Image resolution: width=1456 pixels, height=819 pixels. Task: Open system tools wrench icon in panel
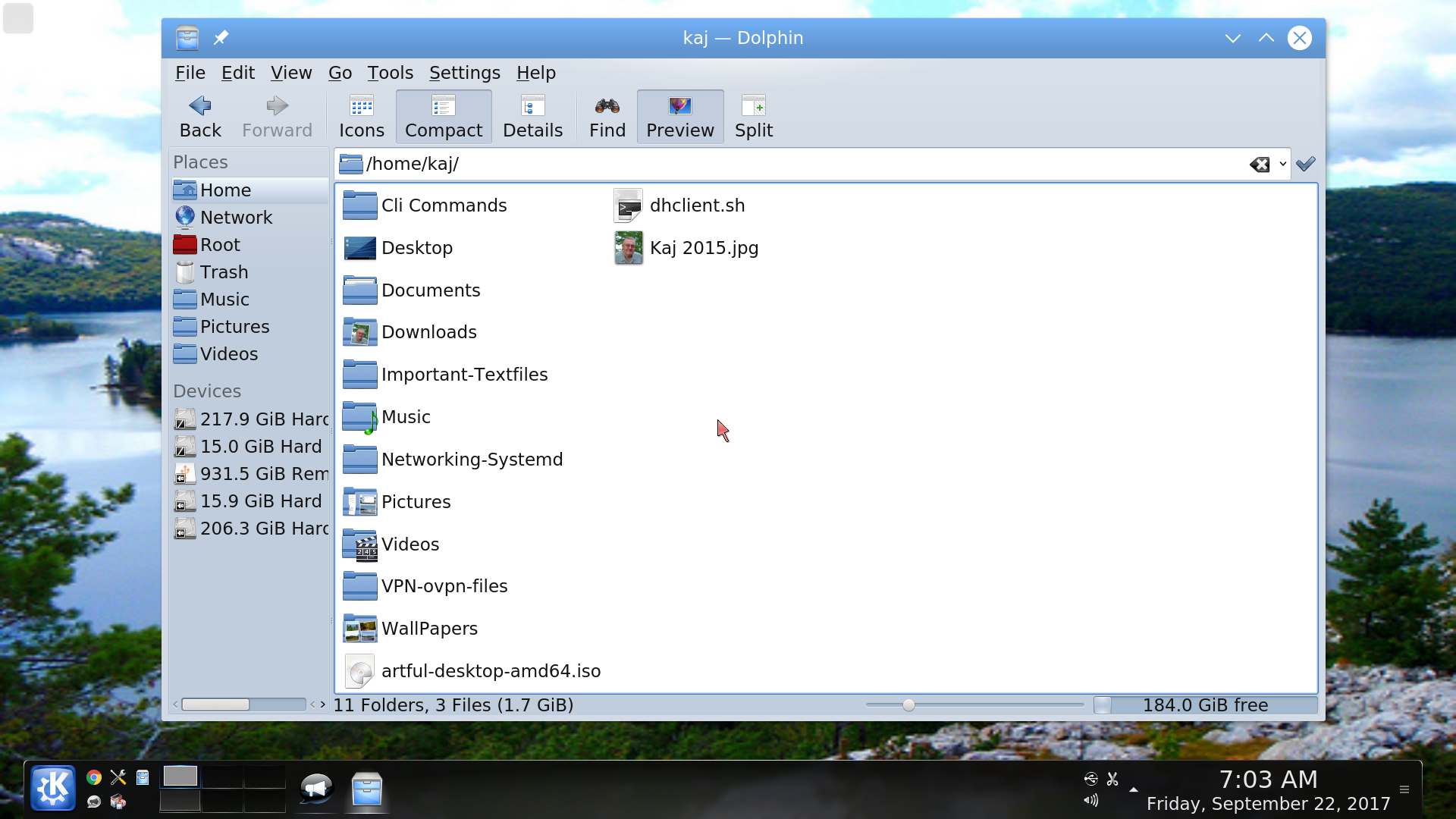coord(118,777)
